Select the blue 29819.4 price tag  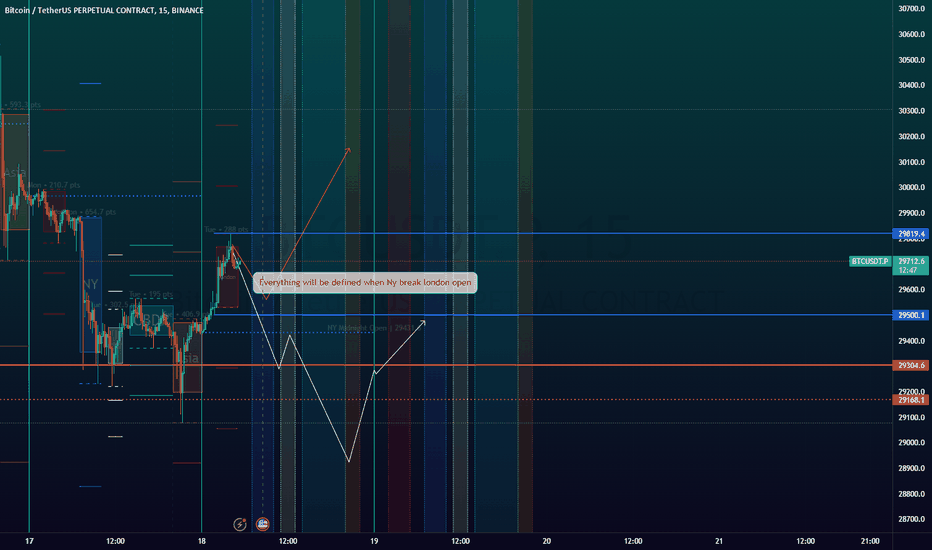pos(911,234)
